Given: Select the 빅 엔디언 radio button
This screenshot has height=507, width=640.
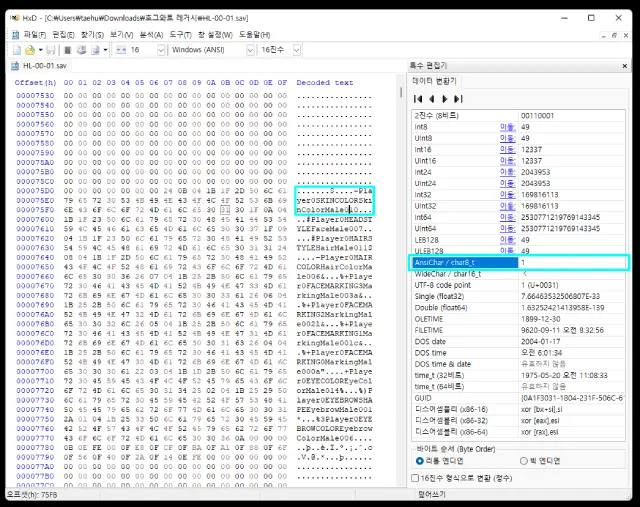Looking at the screenshot, I should point(524,461).
